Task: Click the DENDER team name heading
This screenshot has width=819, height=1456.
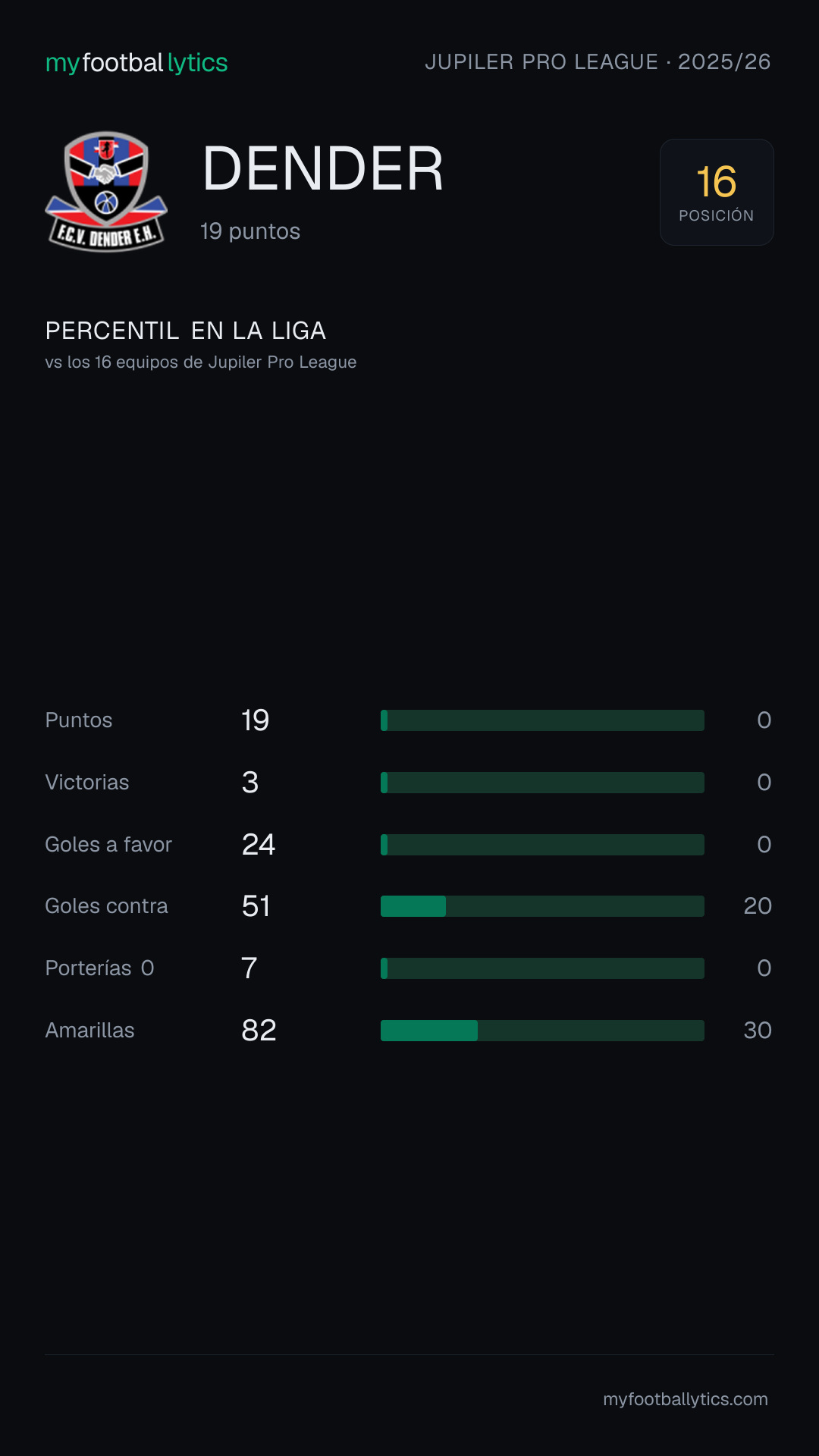Action: tap(323, 168)
